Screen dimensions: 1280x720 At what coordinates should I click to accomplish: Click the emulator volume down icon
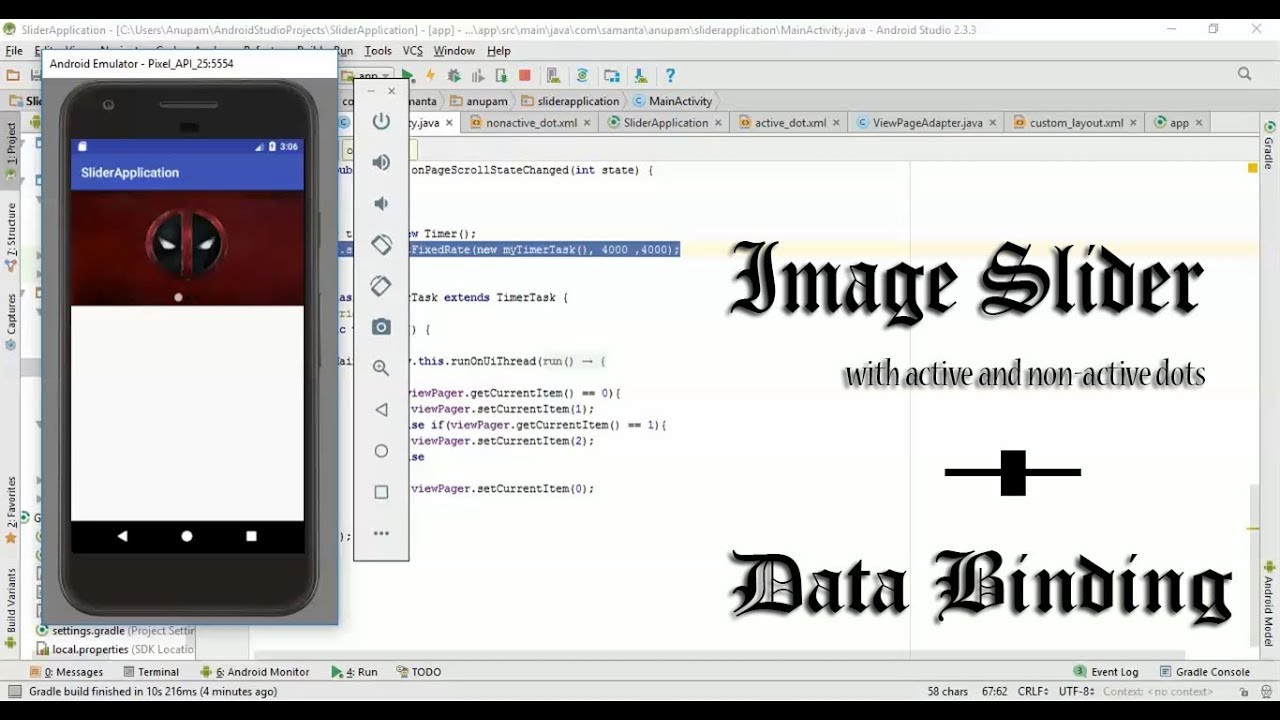point(381,203)
